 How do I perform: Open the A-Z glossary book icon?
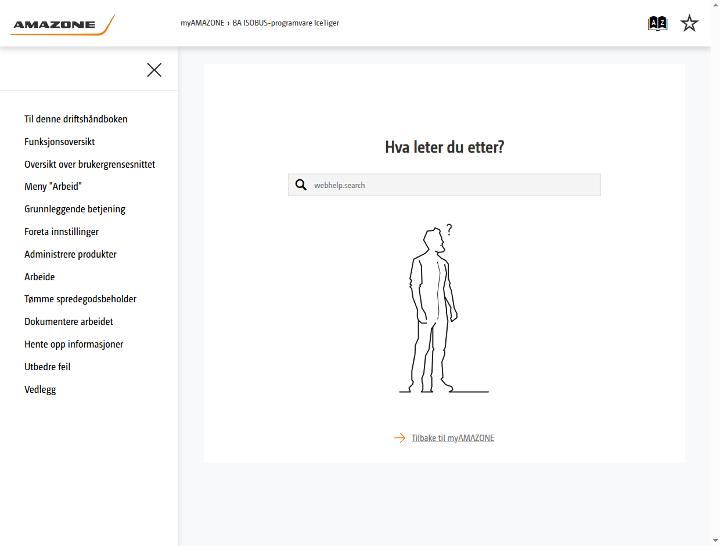(x=657, y=23)
